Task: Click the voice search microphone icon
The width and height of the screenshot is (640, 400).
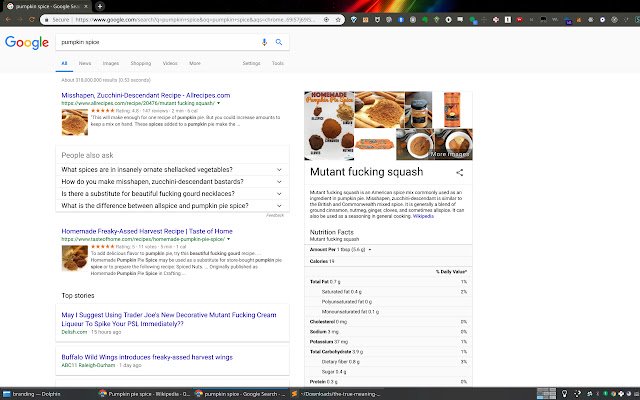Action: click(x=264, y=42)
